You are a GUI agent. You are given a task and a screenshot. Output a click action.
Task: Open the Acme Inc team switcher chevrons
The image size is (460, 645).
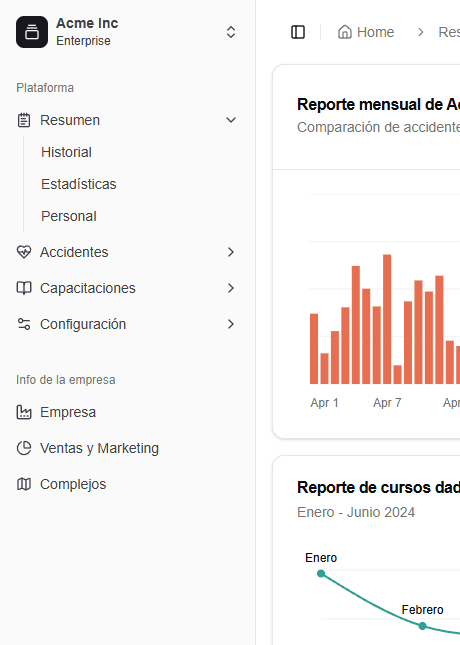(x=231, y=32)
